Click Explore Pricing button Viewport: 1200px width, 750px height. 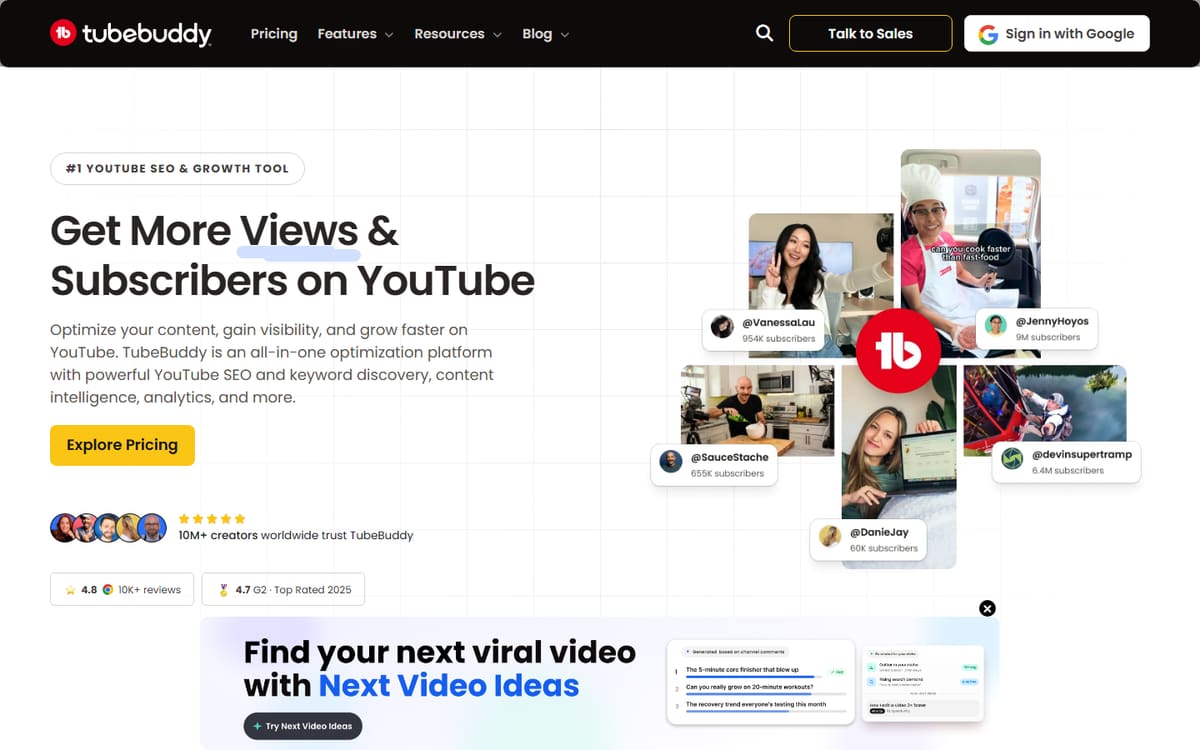[122, 445]
